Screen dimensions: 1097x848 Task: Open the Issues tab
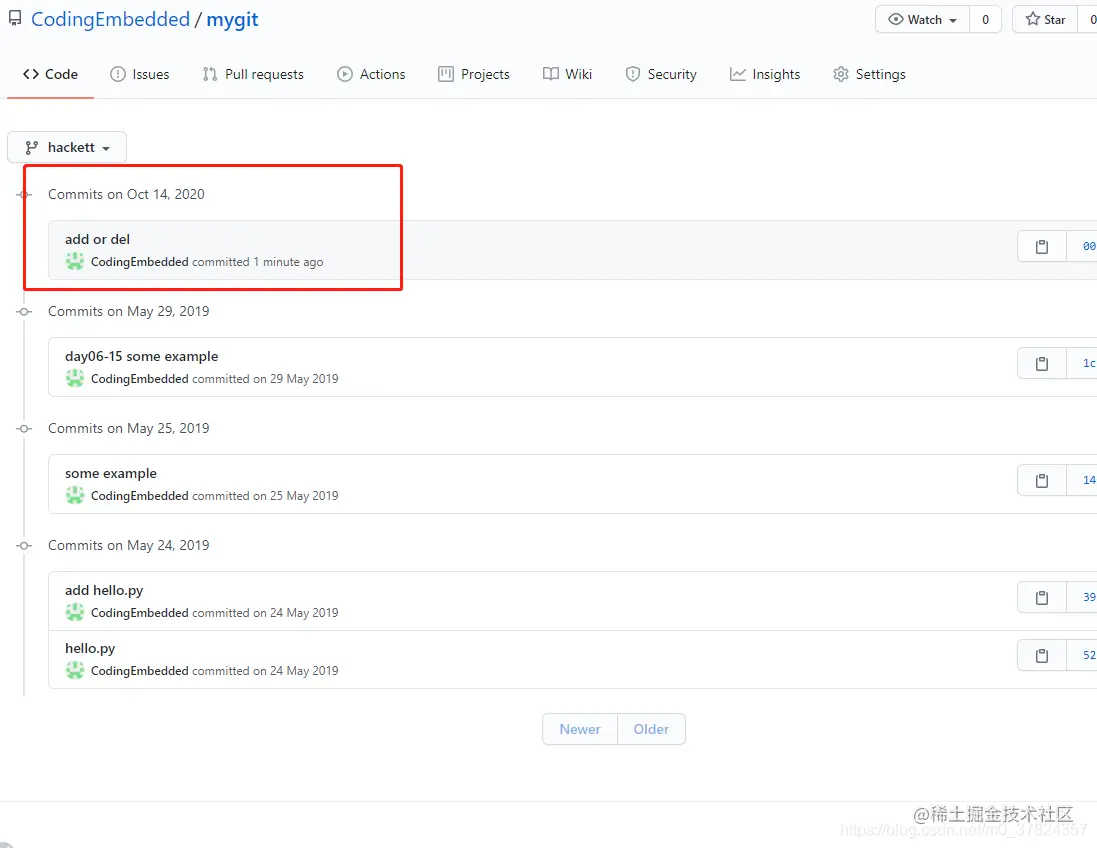pos(140,74)
